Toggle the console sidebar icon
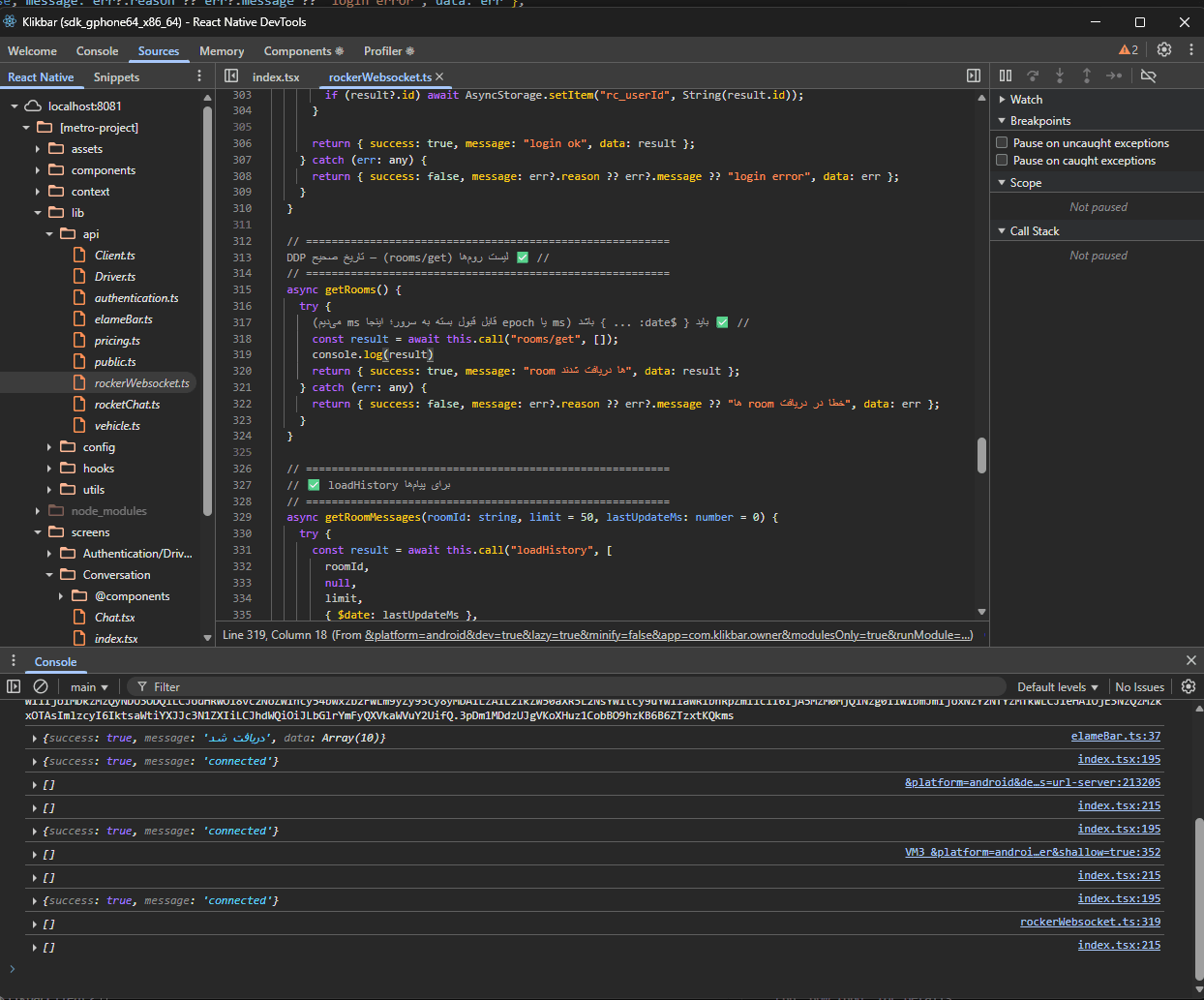The width and height of the screenshot is (1204, 1000). (14, 686)
